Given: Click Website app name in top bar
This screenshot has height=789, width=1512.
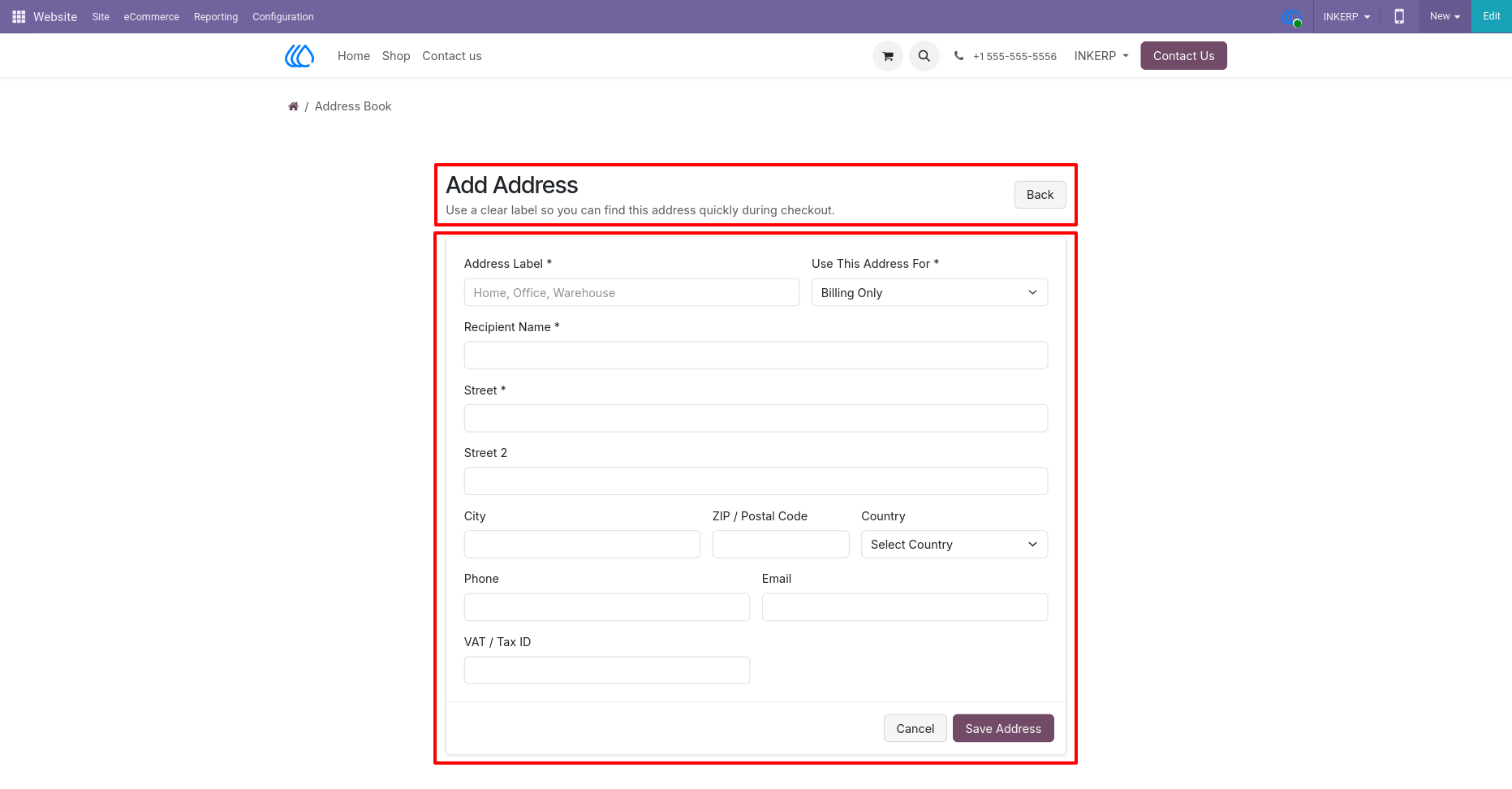Looking at the screenshot, I should click(x=55, y=16).
